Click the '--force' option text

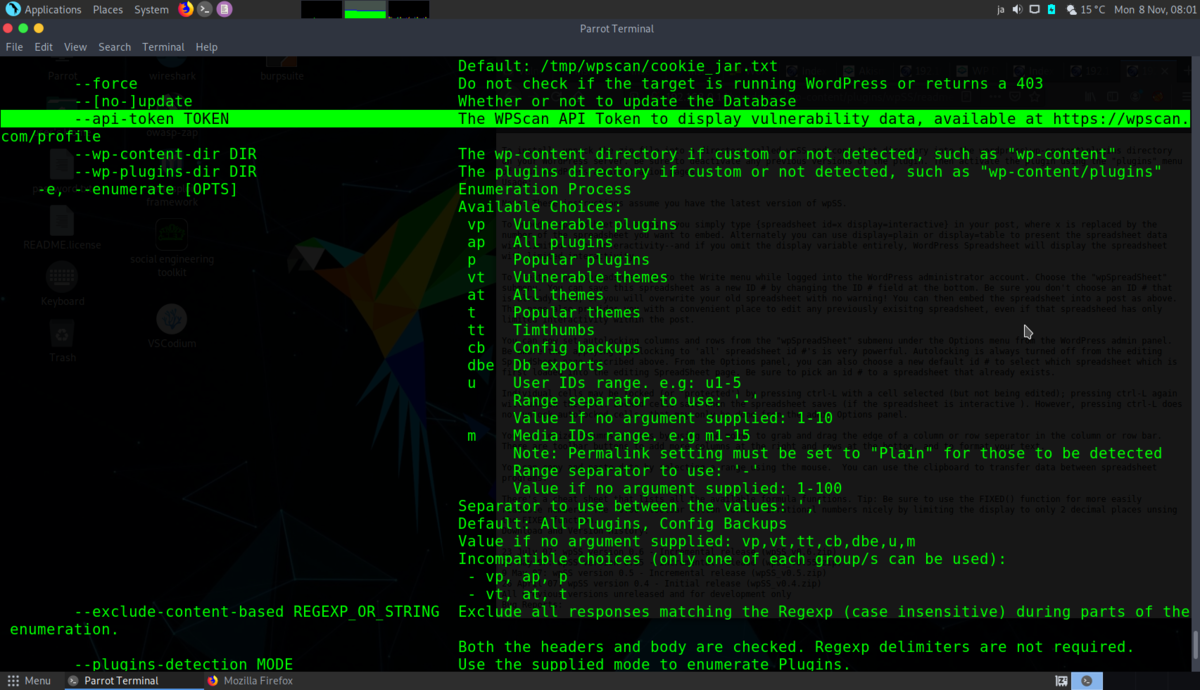pos(106,84)
